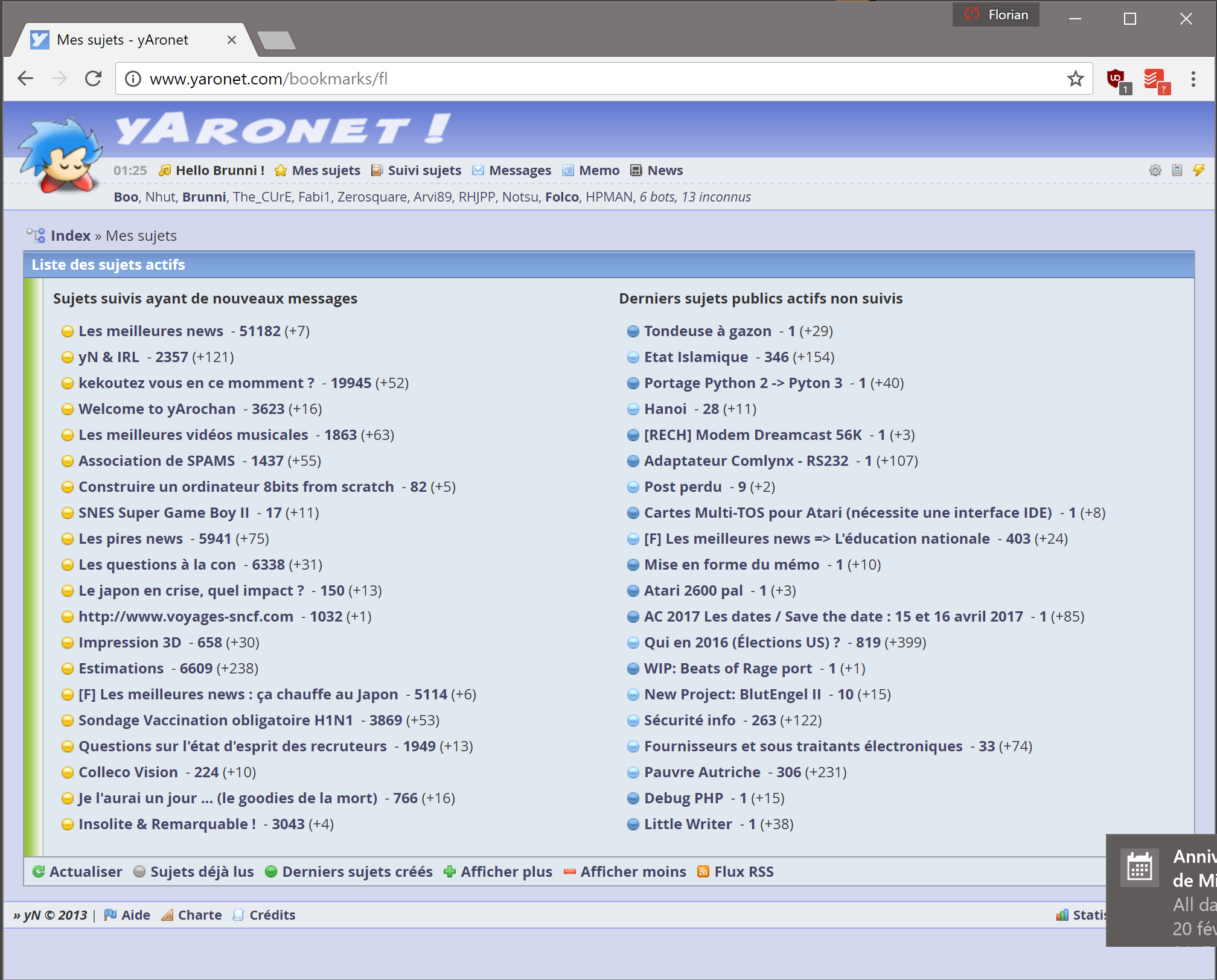The width and height of the screenshot is (1217, 980).
Task: Click Afficher moins to show fewer topics
Action: click(633, 872)
